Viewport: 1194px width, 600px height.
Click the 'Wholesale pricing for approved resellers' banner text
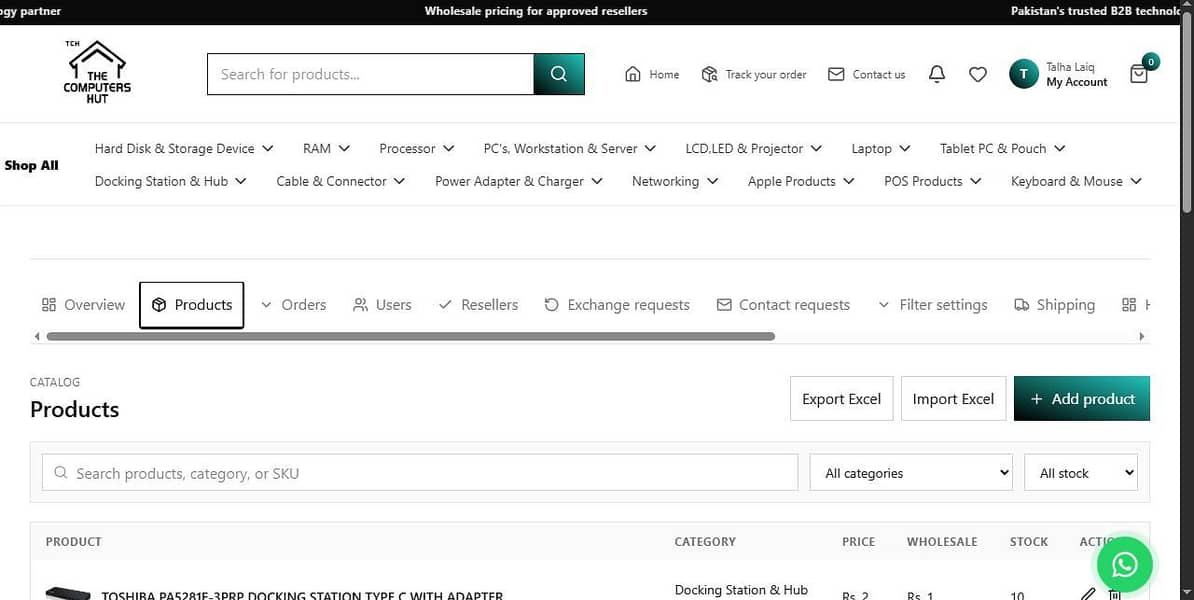point(536,11)
